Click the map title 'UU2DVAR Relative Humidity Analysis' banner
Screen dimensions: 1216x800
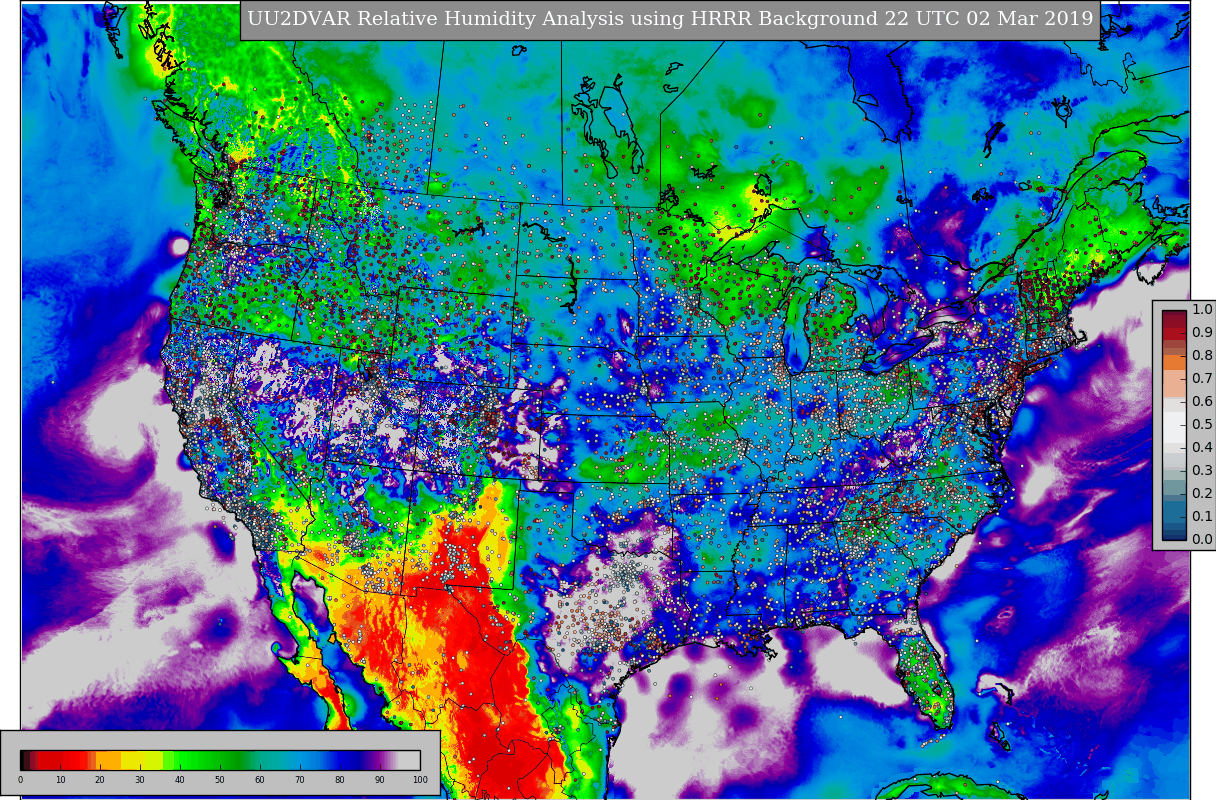670,20
